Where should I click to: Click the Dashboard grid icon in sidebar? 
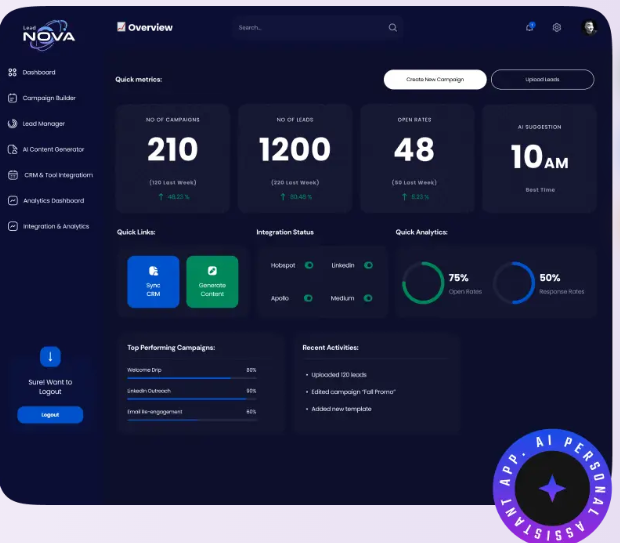(x=13, y=72)
